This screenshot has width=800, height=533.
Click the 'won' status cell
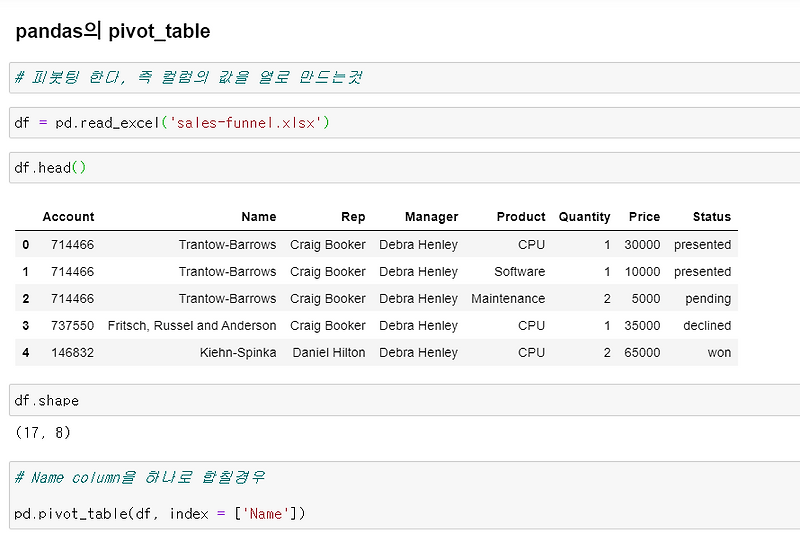coord(719,353)
